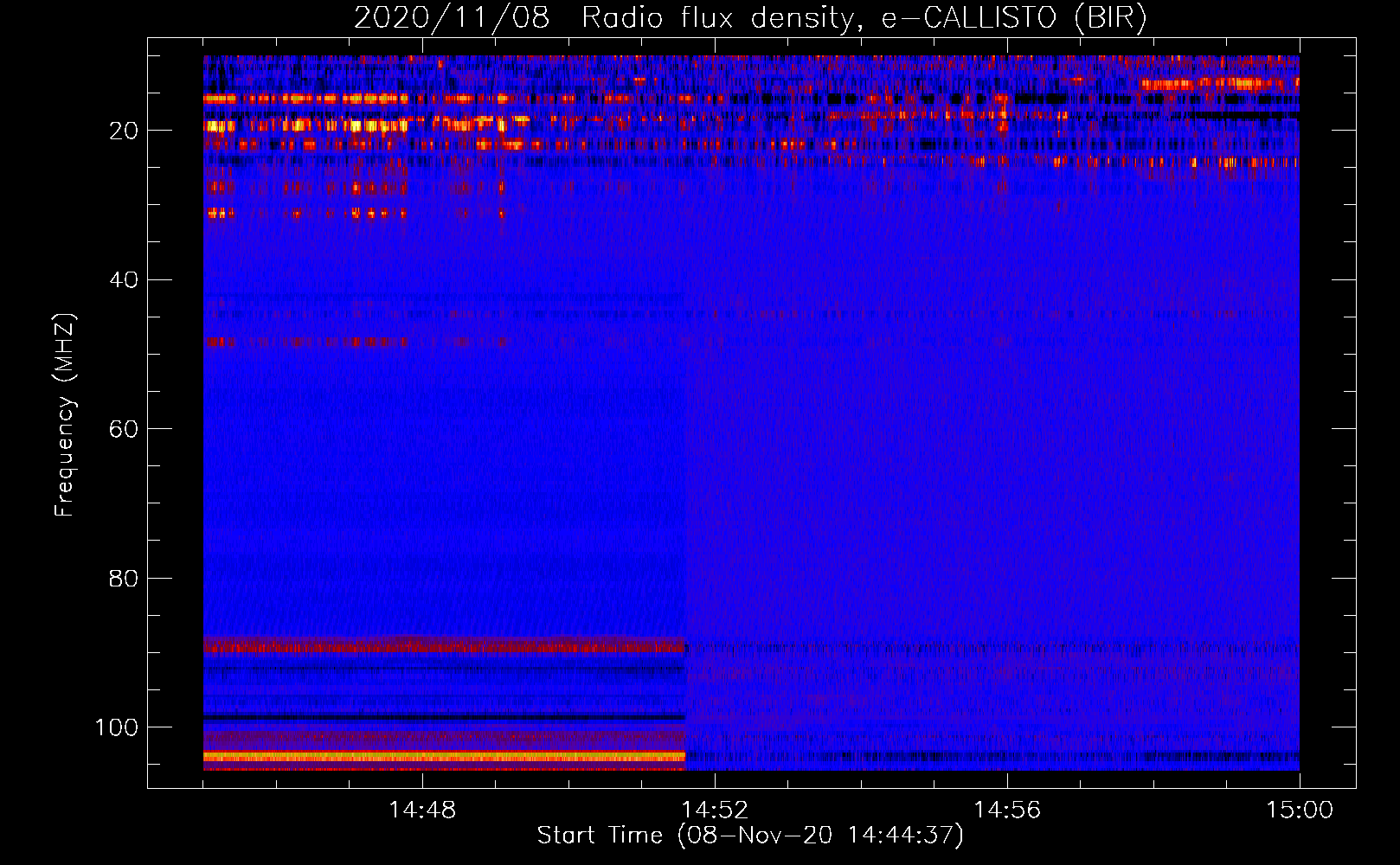Viewport: 1400px width, 865px height.
Task: Select the 14:52 time tick label
Action: (715, 811)
